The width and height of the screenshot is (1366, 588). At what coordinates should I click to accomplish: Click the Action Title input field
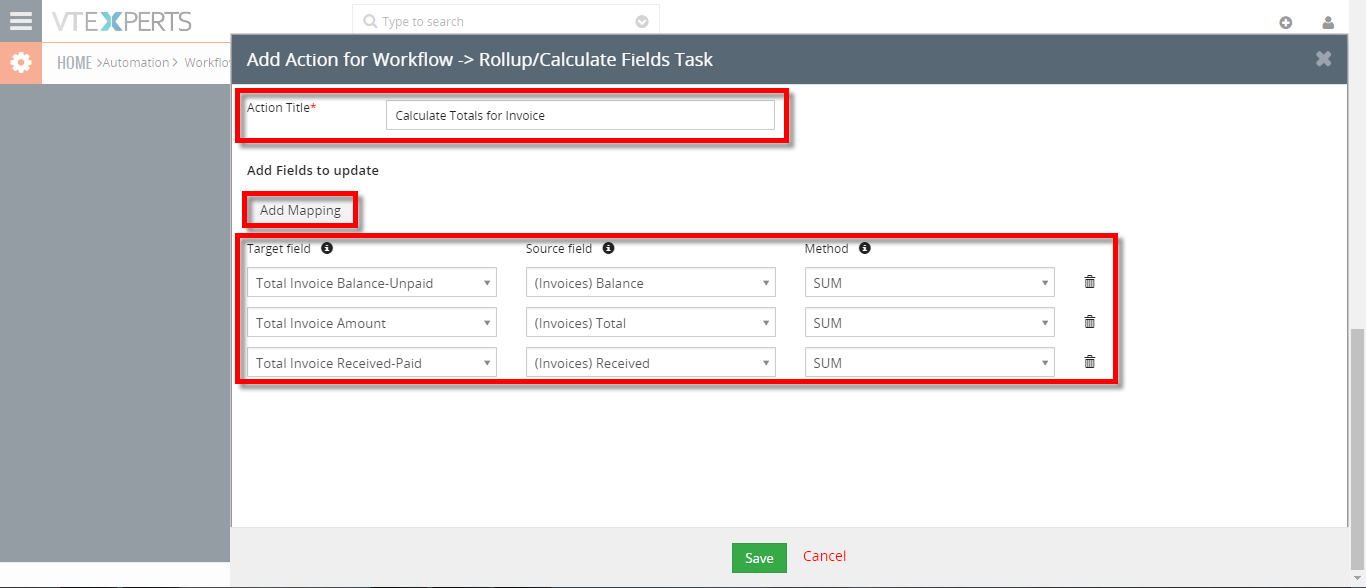[580, 115]
